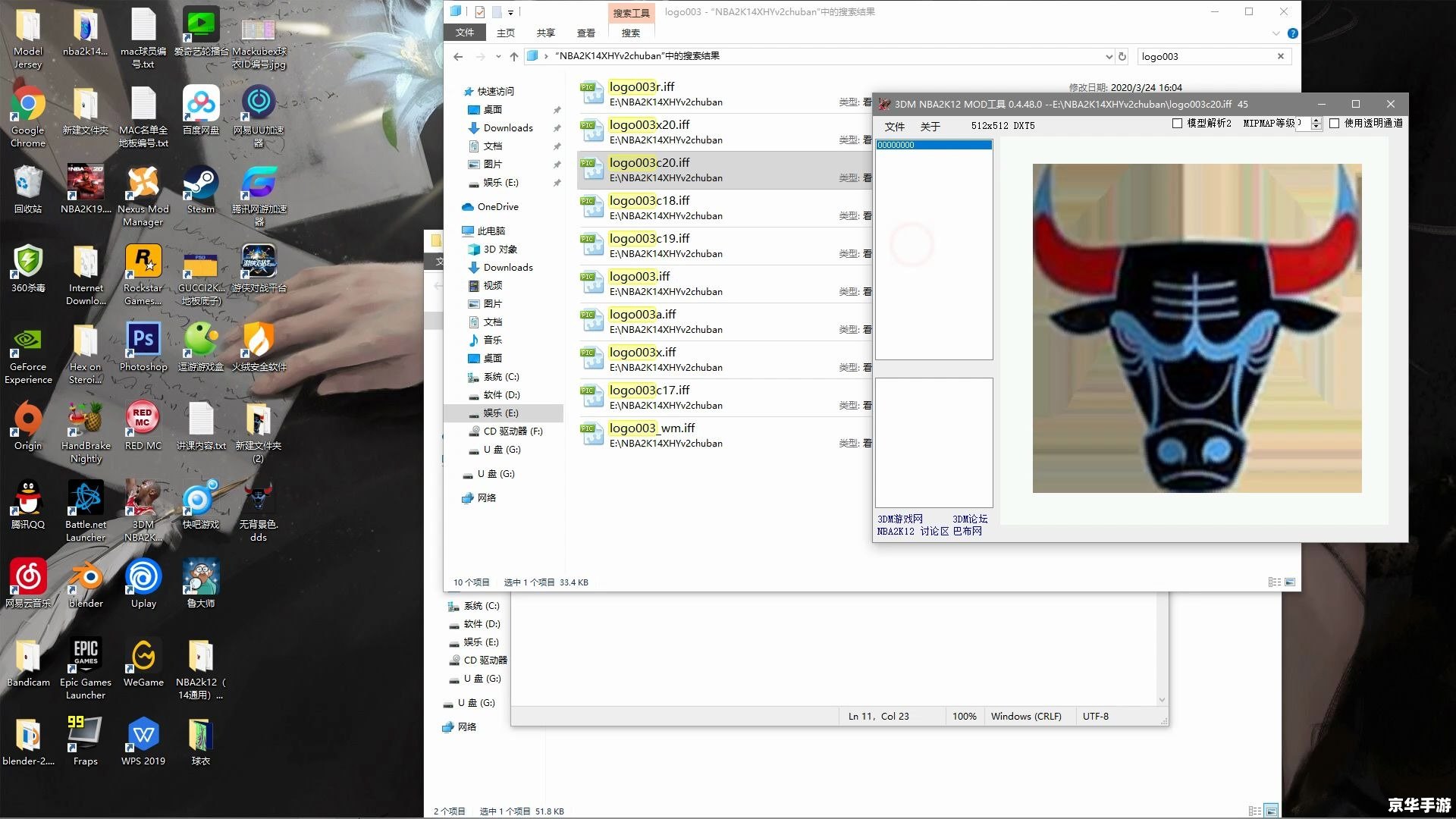Select the logo003_wm.iff file
This screenshot has width=1456, height=819.
(x=724, y=435)
